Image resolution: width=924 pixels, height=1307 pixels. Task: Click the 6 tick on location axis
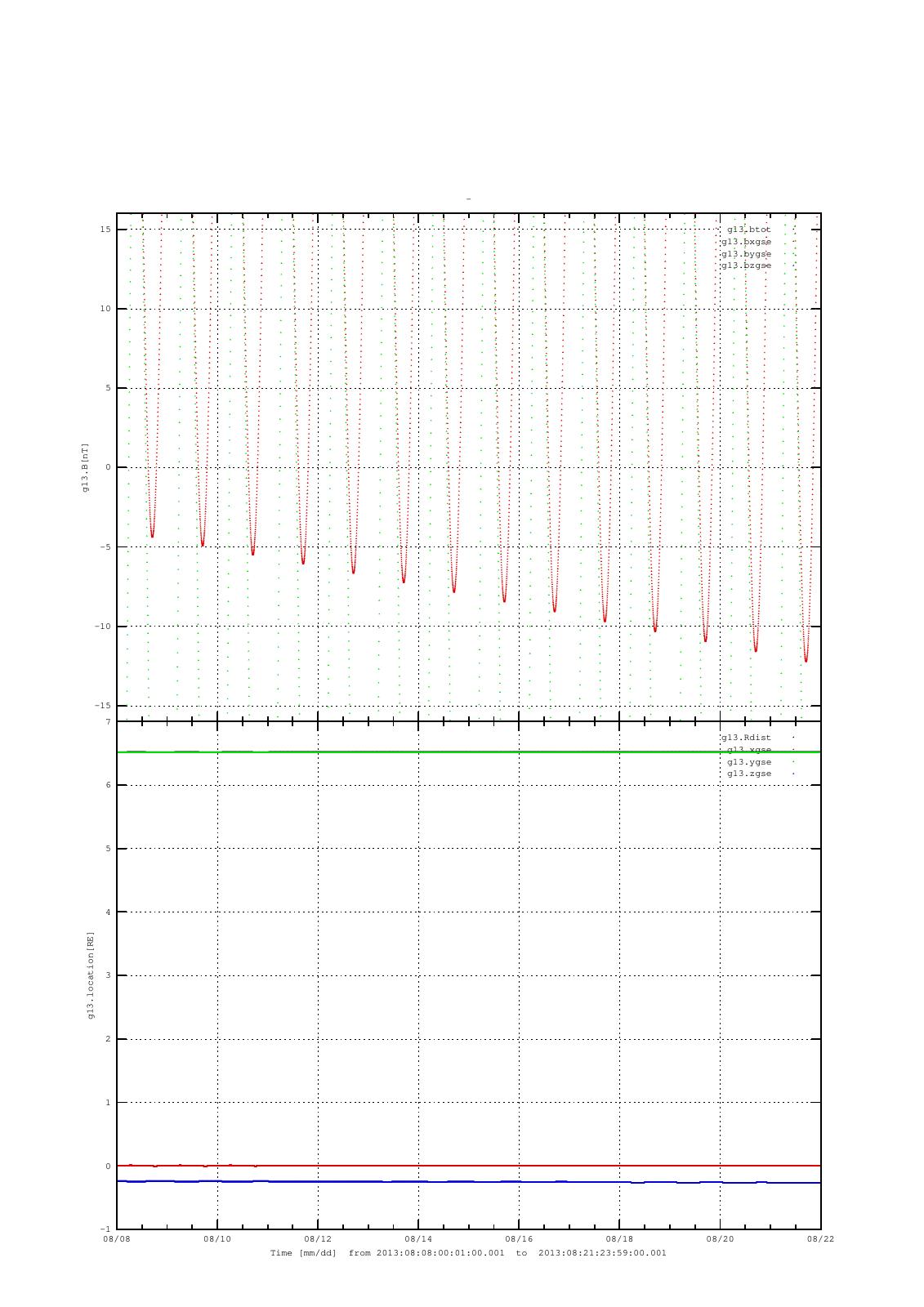(108, 785)
